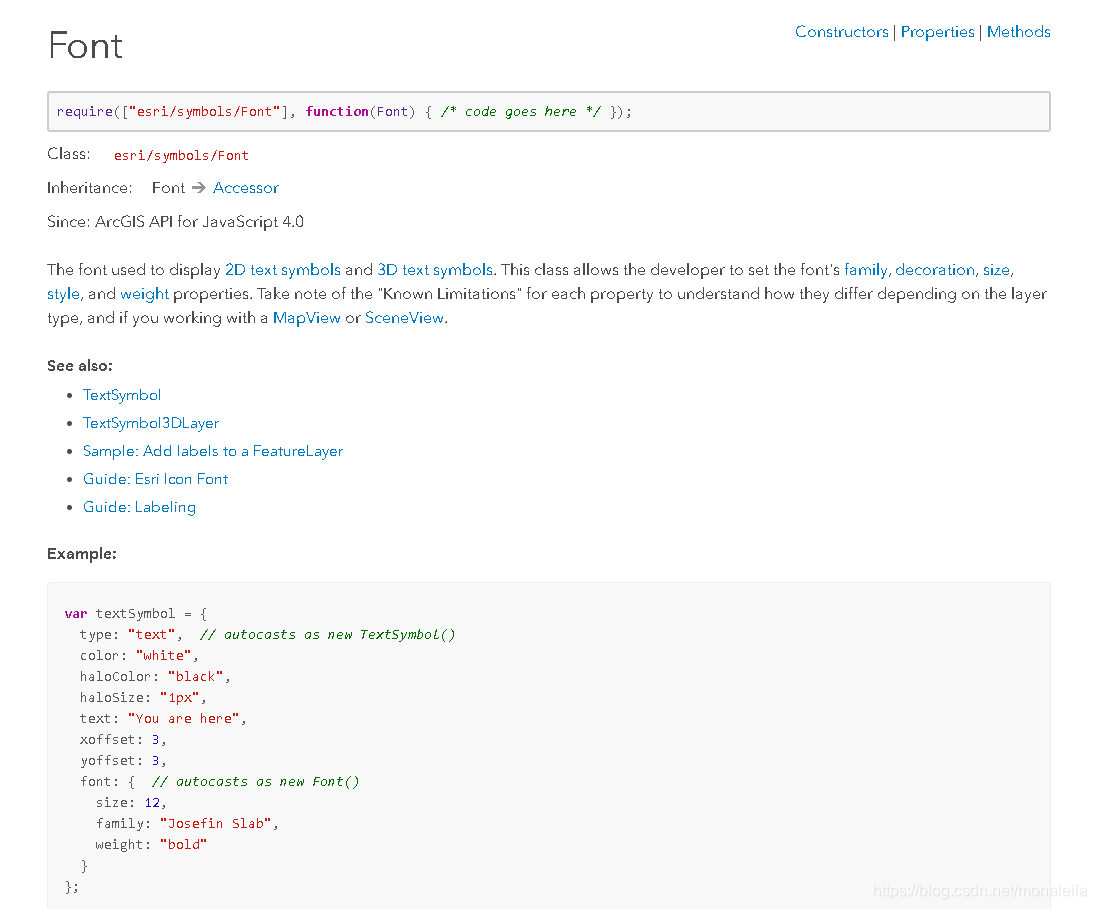Click the 2D text symbols link
The width and height of the screenshot is (1097, 909).
[x=283, y=270]
